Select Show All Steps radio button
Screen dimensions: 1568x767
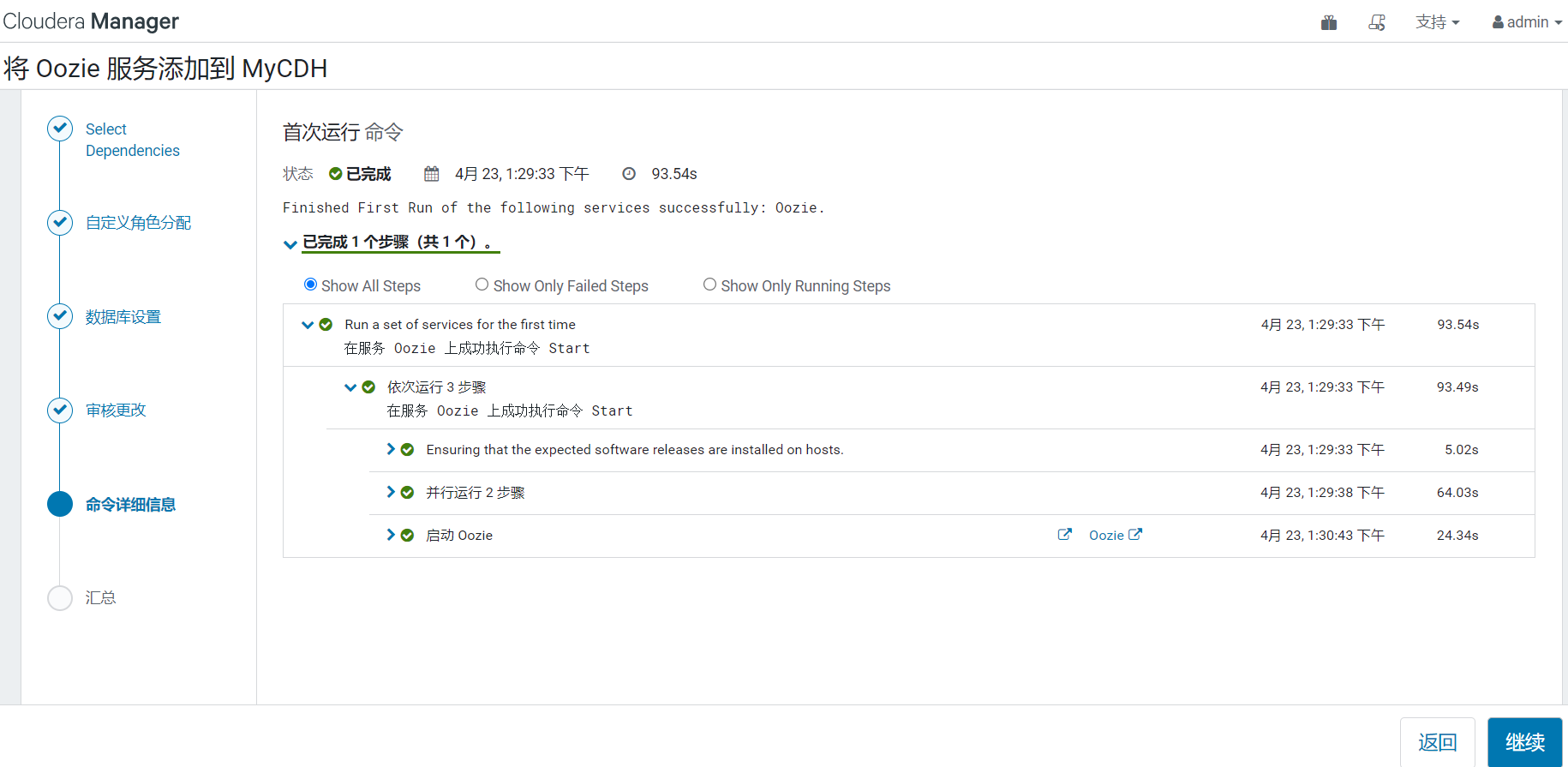pos(310,285)
